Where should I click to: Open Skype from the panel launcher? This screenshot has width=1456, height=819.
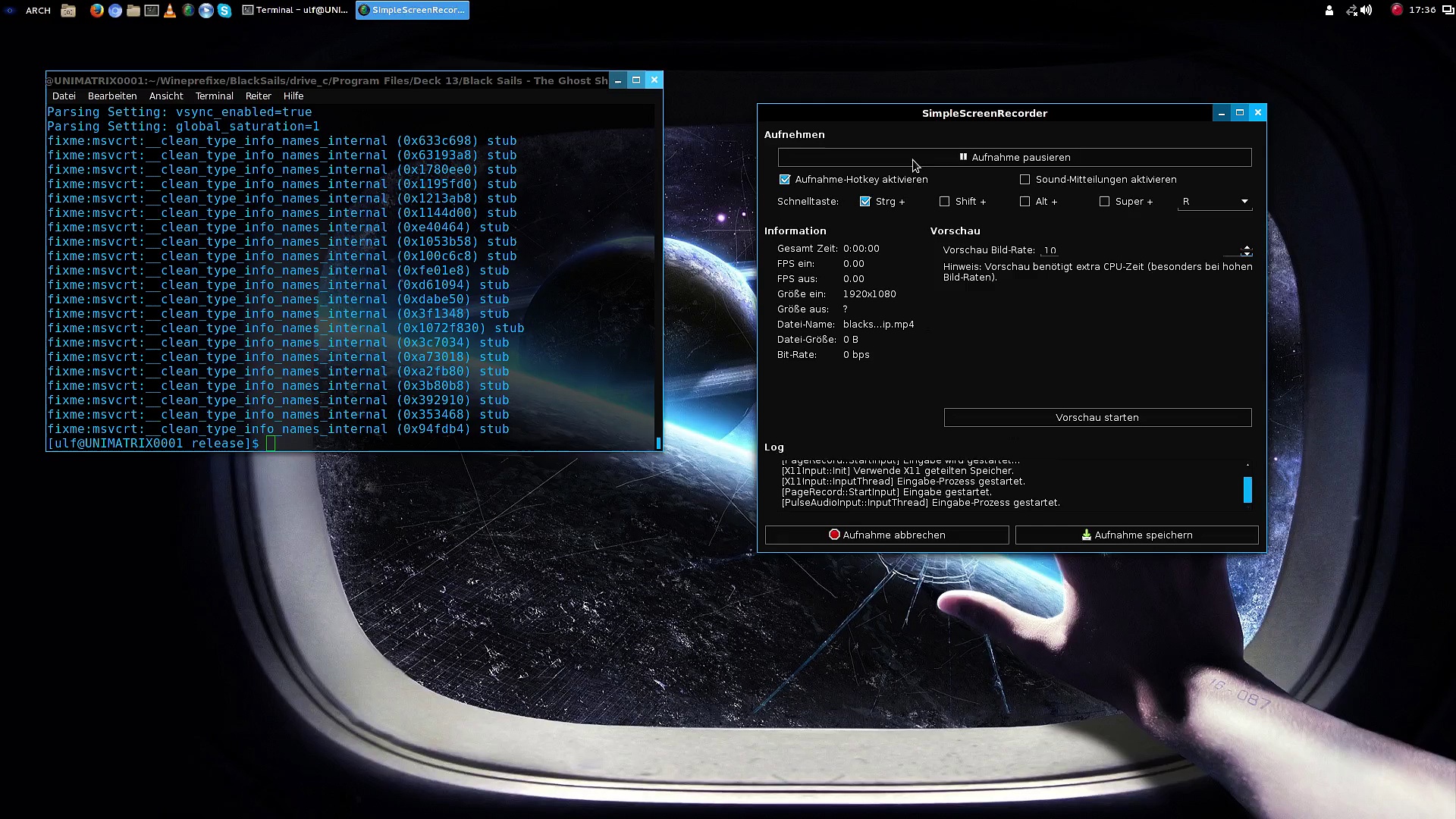(224, 11)
